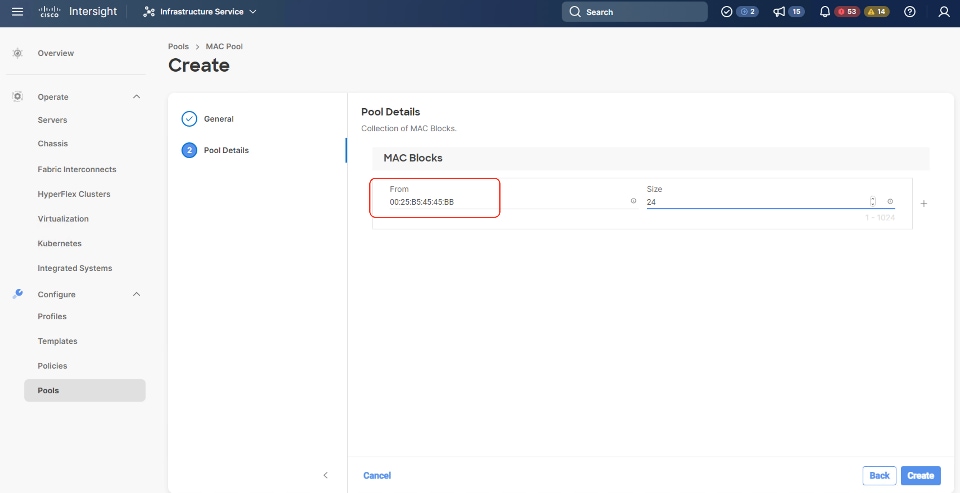Screen dimensions: 960x493
Task: Click the Cisco Intersight logo
Action: click(77, 12)
